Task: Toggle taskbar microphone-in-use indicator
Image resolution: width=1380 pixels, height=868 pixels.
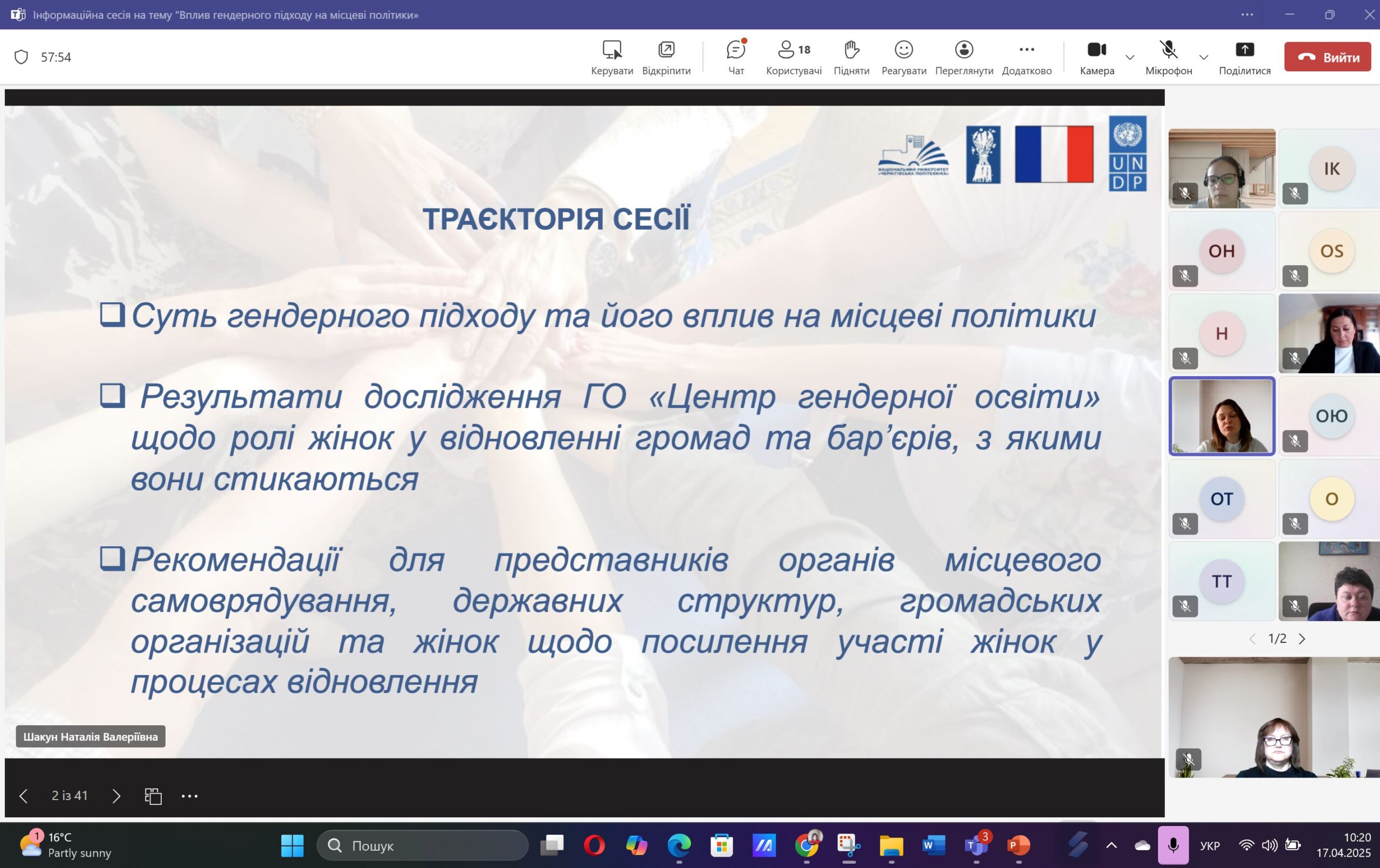Action: click(x=1173, y=845)
